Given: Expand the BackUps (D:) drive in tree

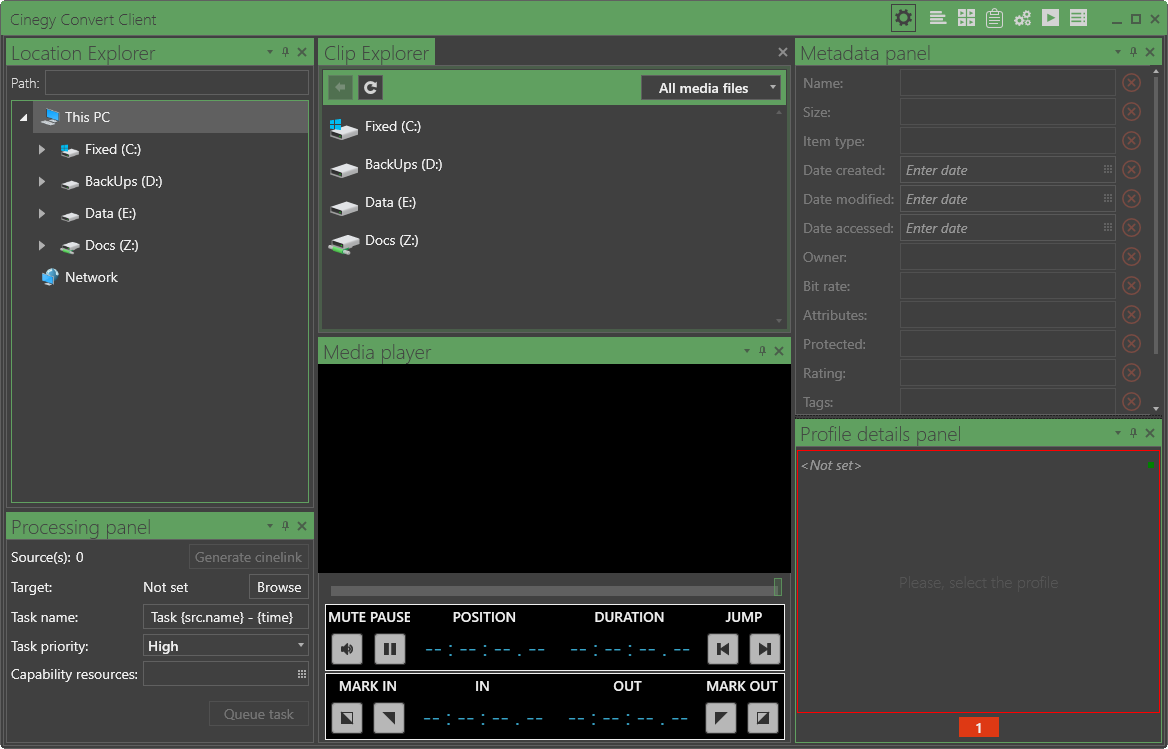Looking at the screenshot, I should (42, 182).
